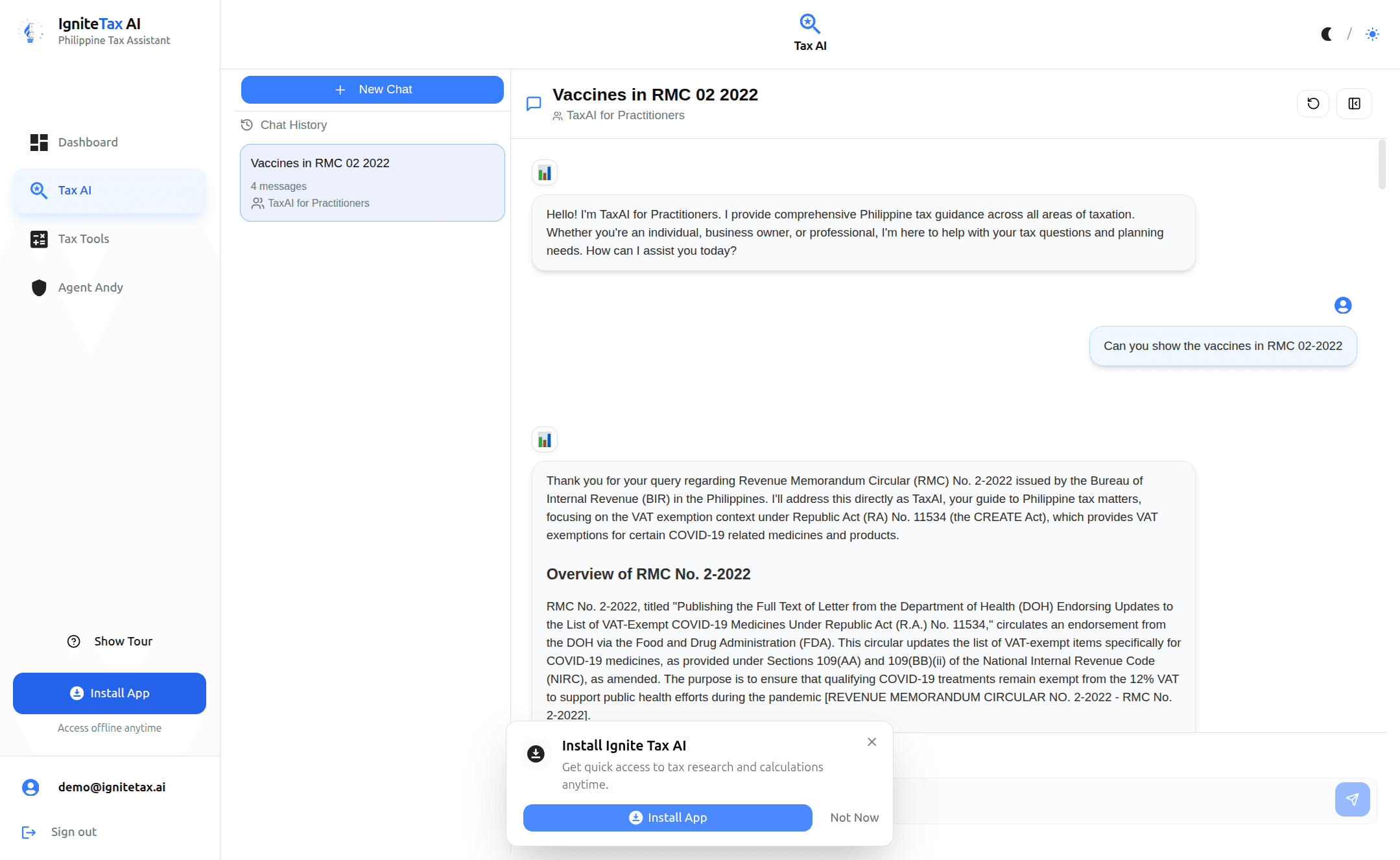Click Install App in the sidebar

click(x=109, y=693)
